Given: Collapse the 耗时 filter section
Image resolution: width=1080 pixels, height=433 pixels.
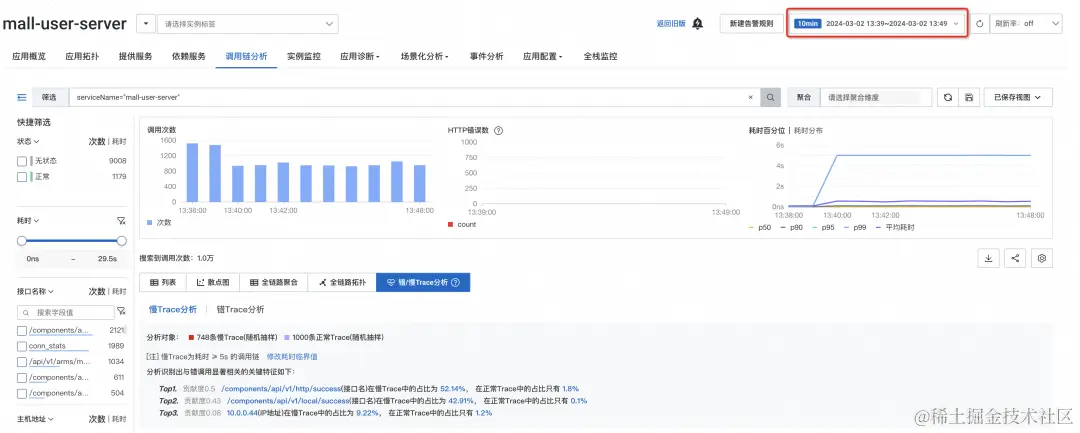Looking at the screenshot, I should [x=28, y=221].
